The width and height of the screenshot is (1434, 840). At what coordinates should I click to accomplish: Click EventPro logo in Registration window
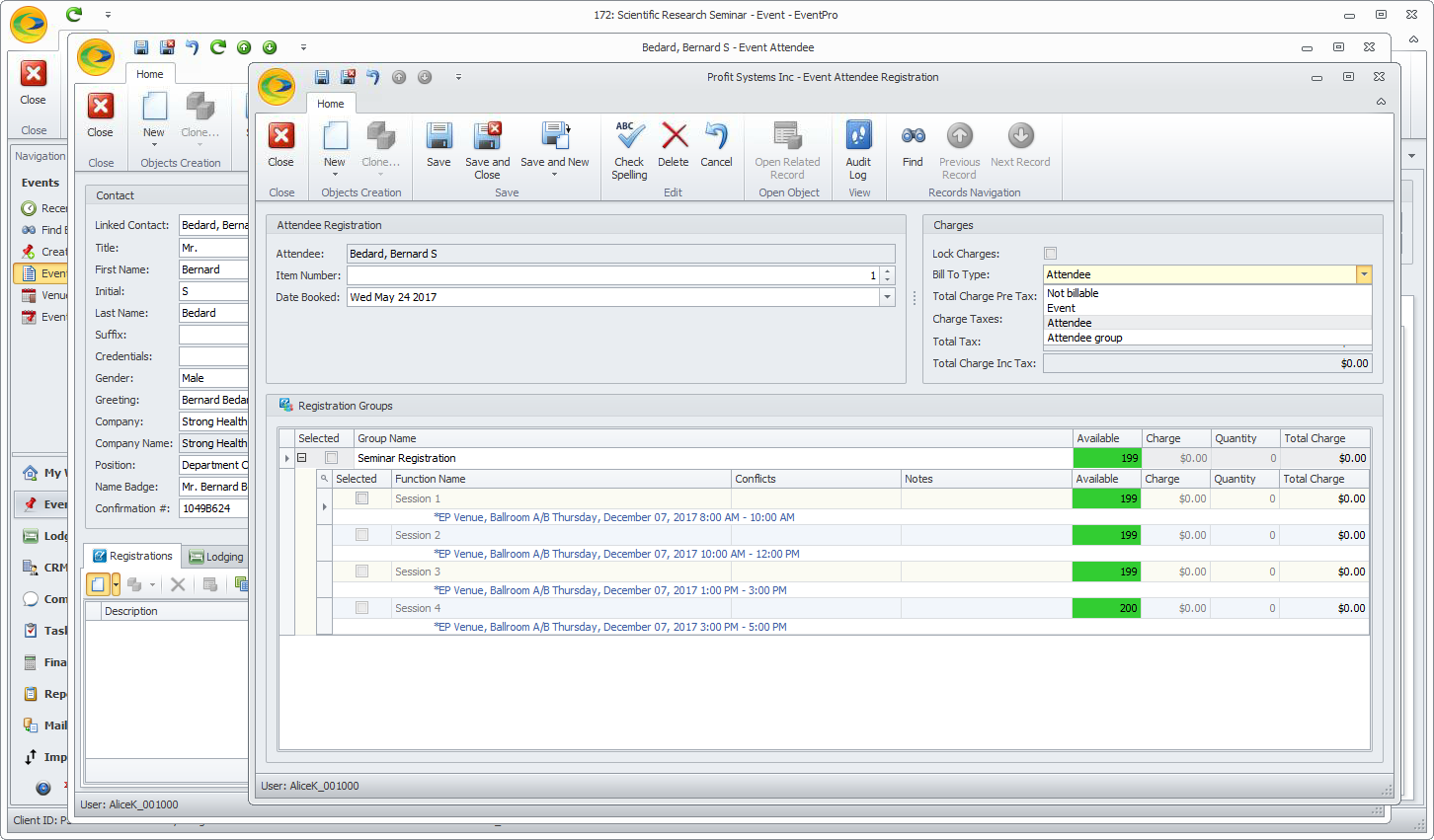point(277,87)
